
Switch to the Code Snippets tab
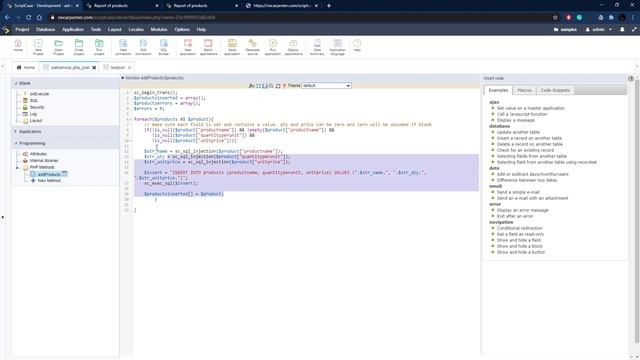click(x=555, y=90)
